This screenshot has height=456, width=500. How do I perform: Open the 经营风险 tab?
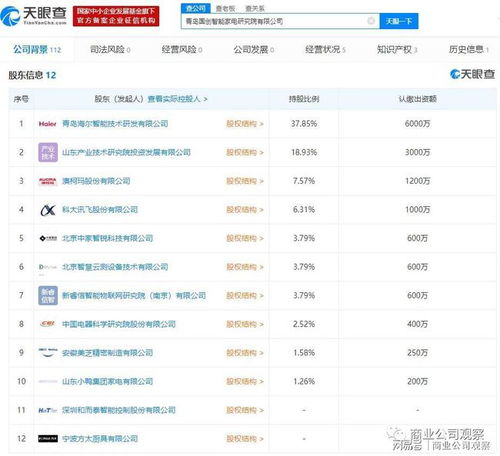click(x=182, y=50)
